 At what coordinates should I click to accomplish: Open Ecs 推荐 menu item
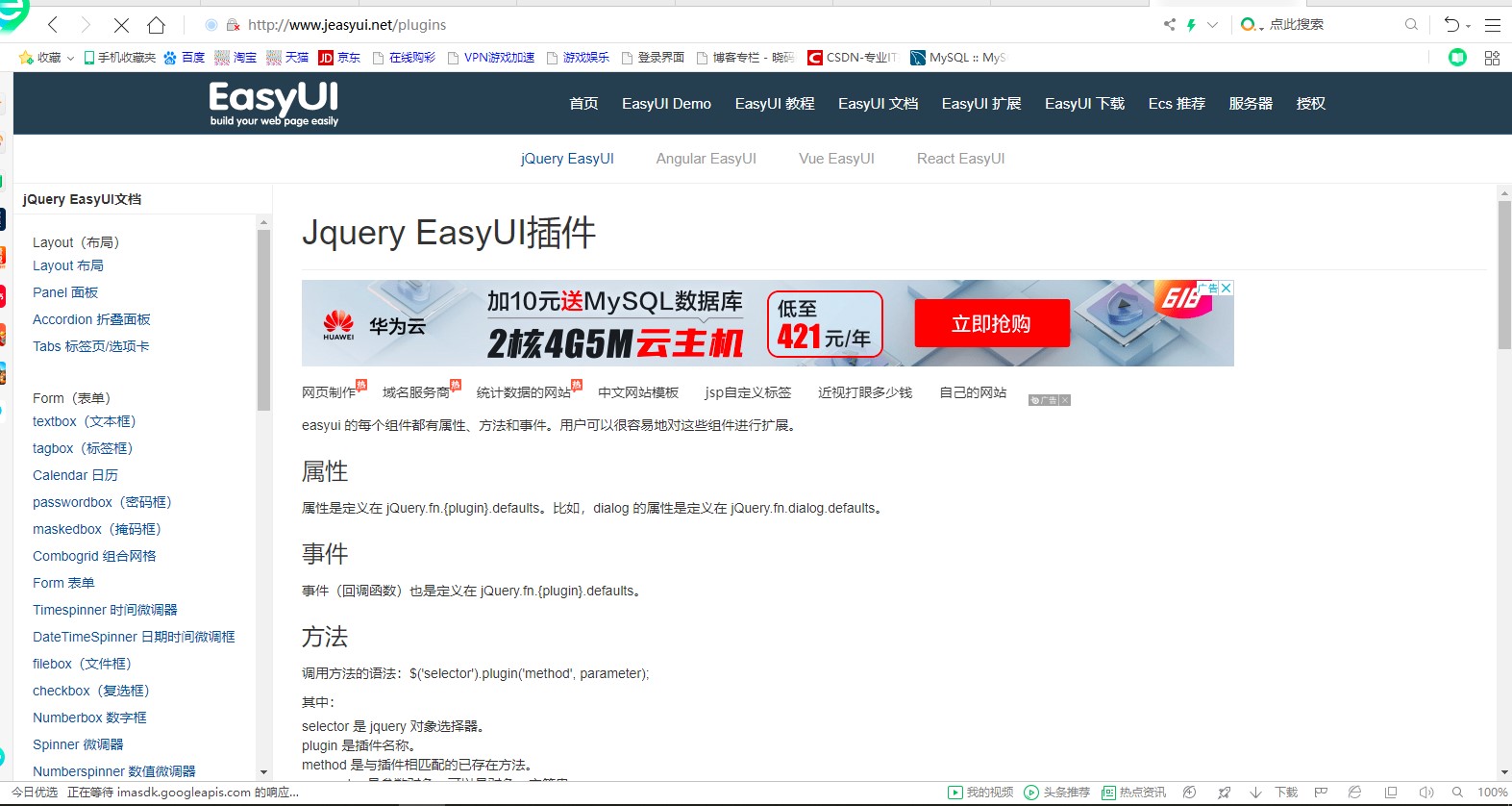(1177, 104)
